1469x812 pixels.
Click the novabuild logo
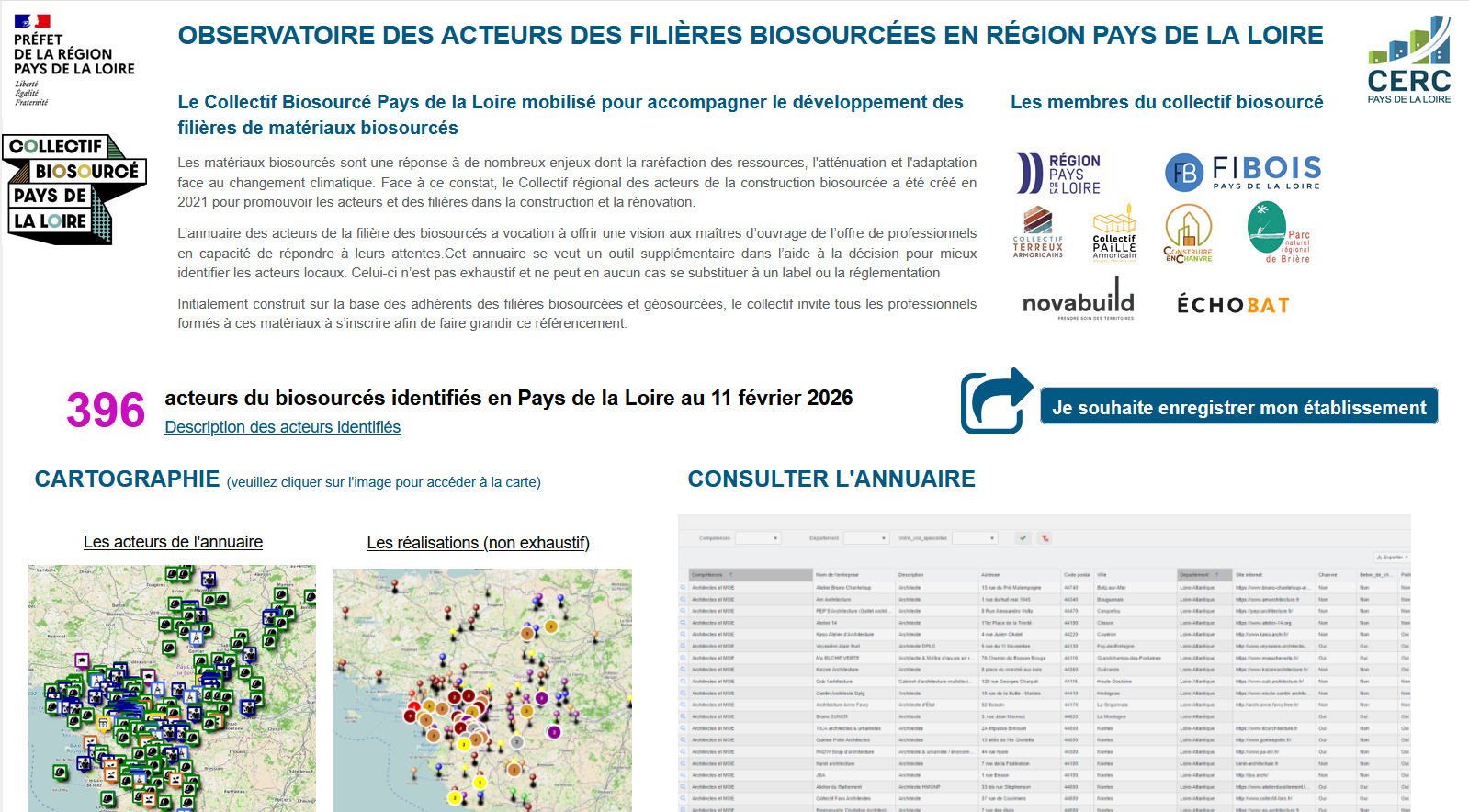pyautogui.click(x=1078, y=300)
